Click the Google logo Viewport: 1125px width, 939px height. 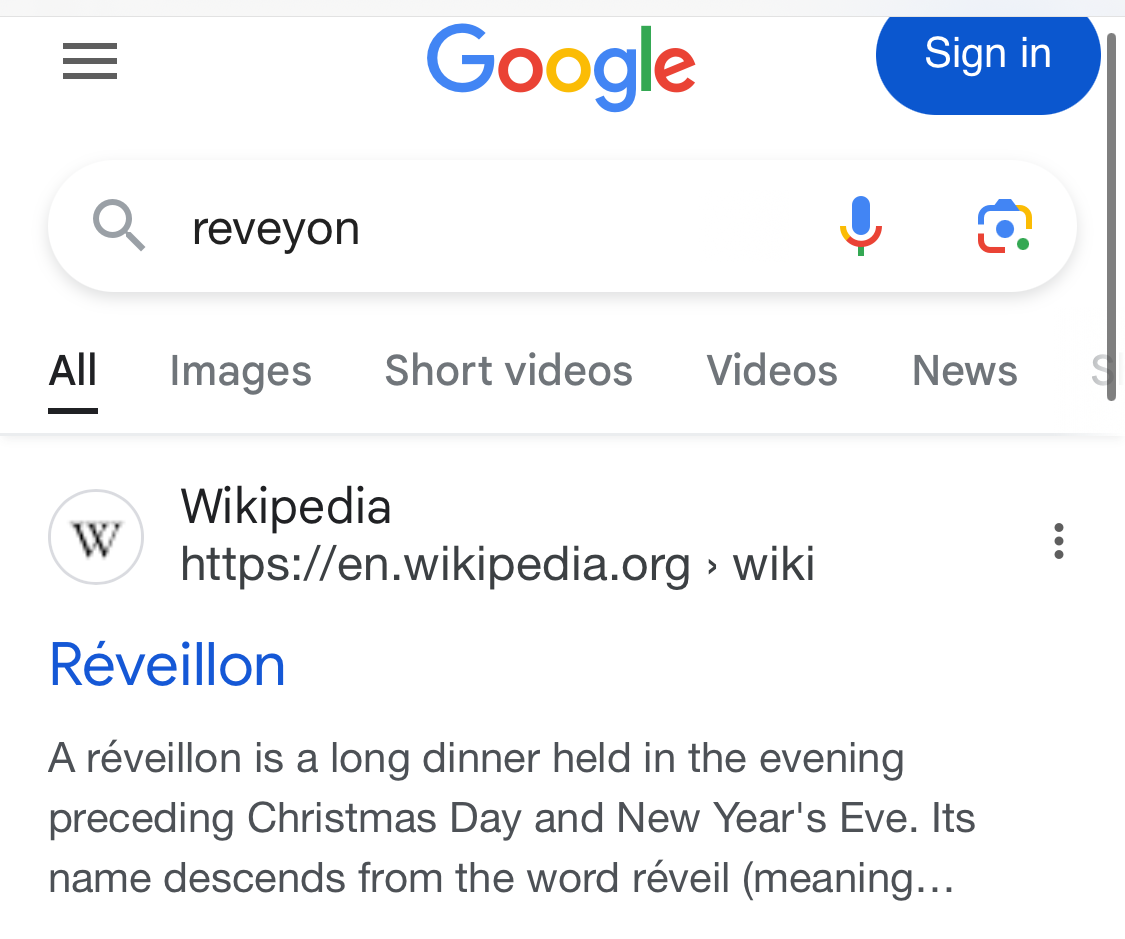(561, 67)
